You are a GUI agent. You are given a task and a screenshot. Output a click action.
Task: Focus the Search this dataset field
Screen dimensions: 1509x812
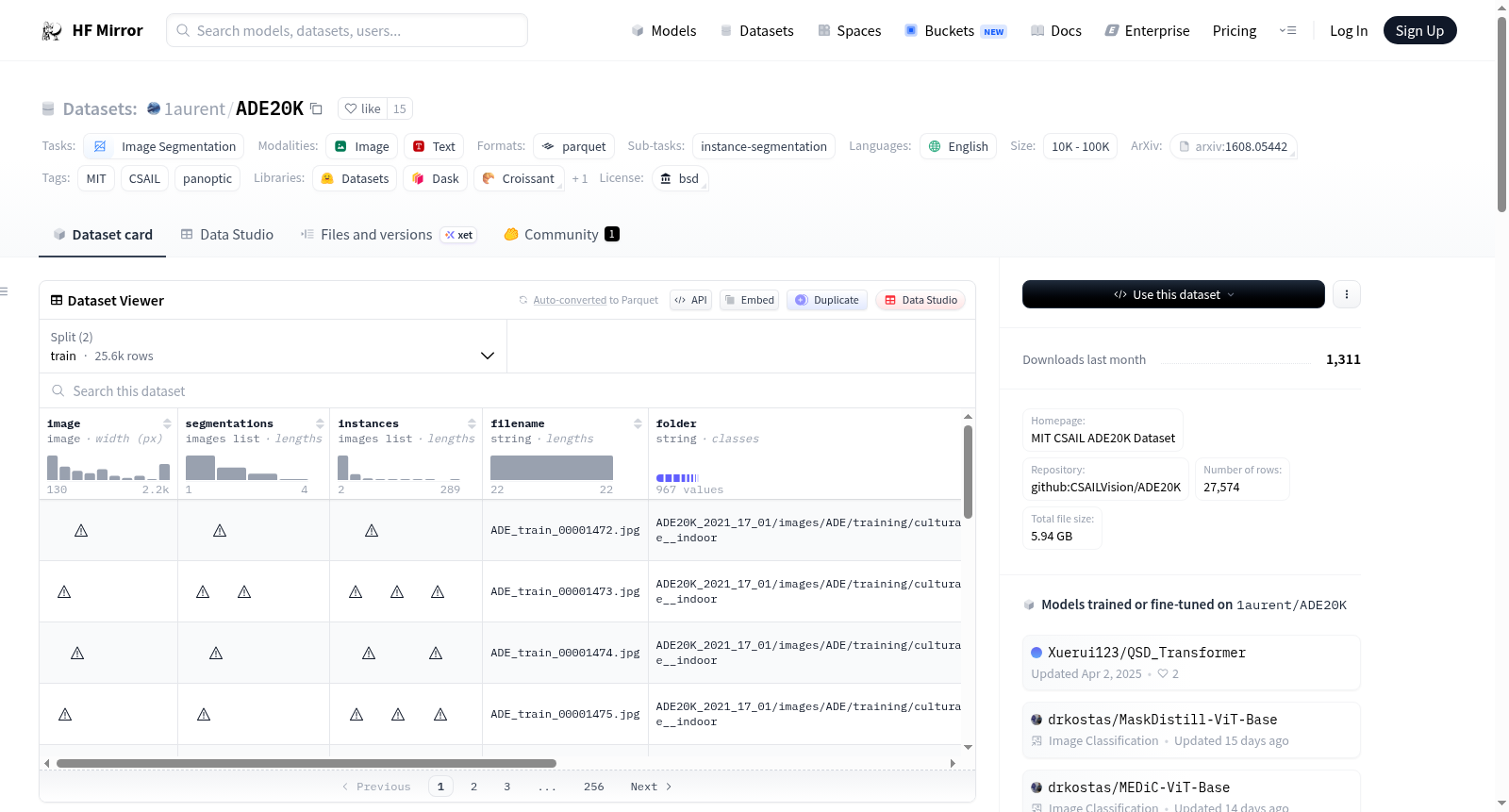(507, 390)
